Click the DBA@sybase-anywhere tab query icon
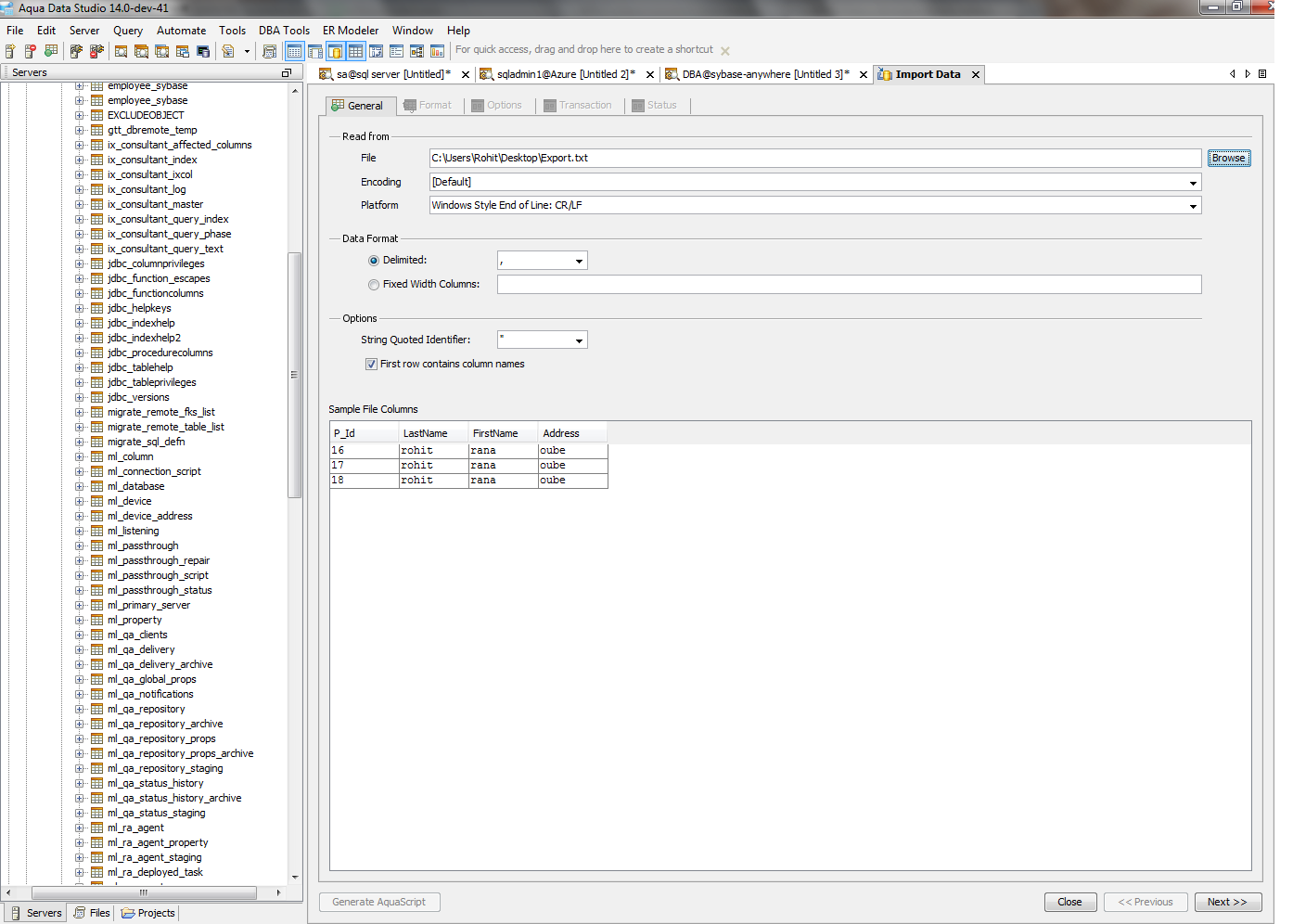Viewport: 1293px width, 924px height. pyautogui.click(x=672, y=74)
